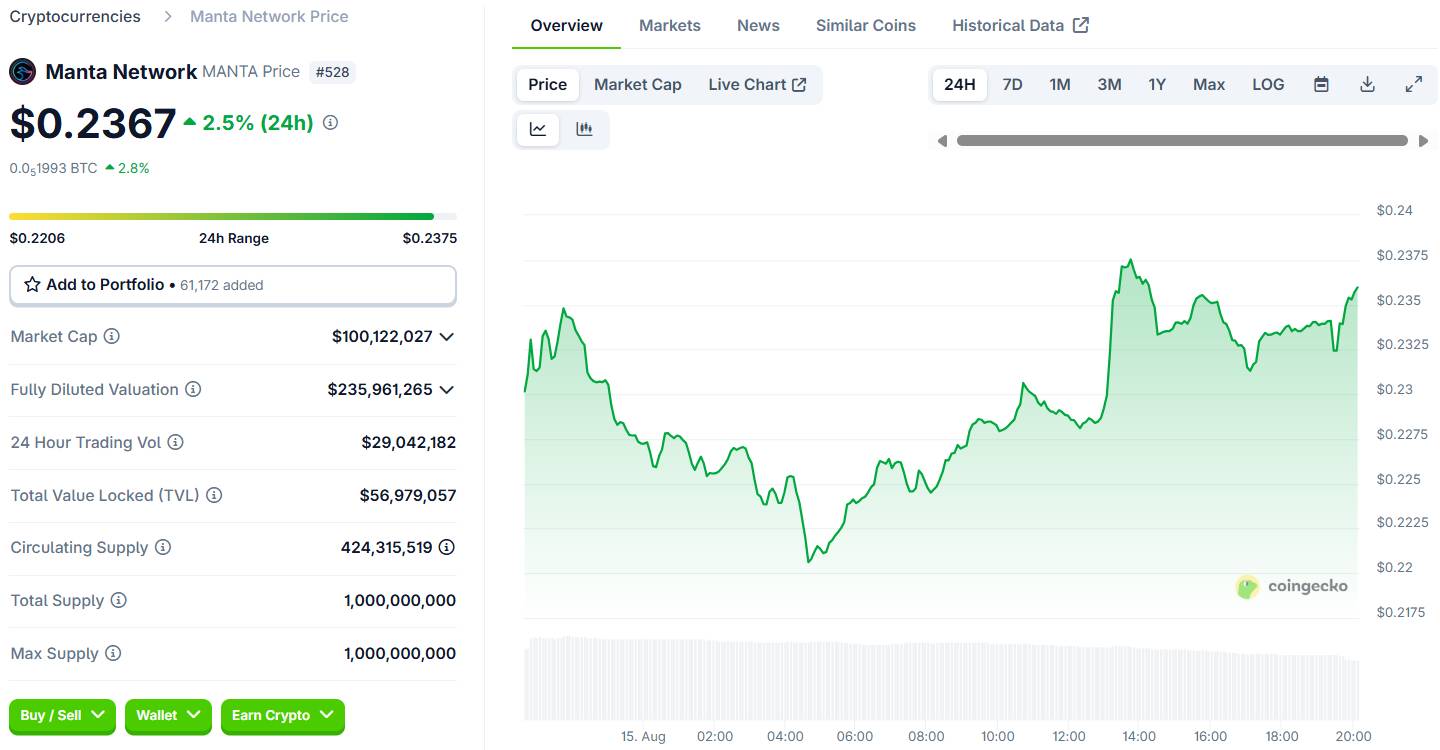Click Circulating Supply label info icon
1440x750 pixels.
coord(163,548)
